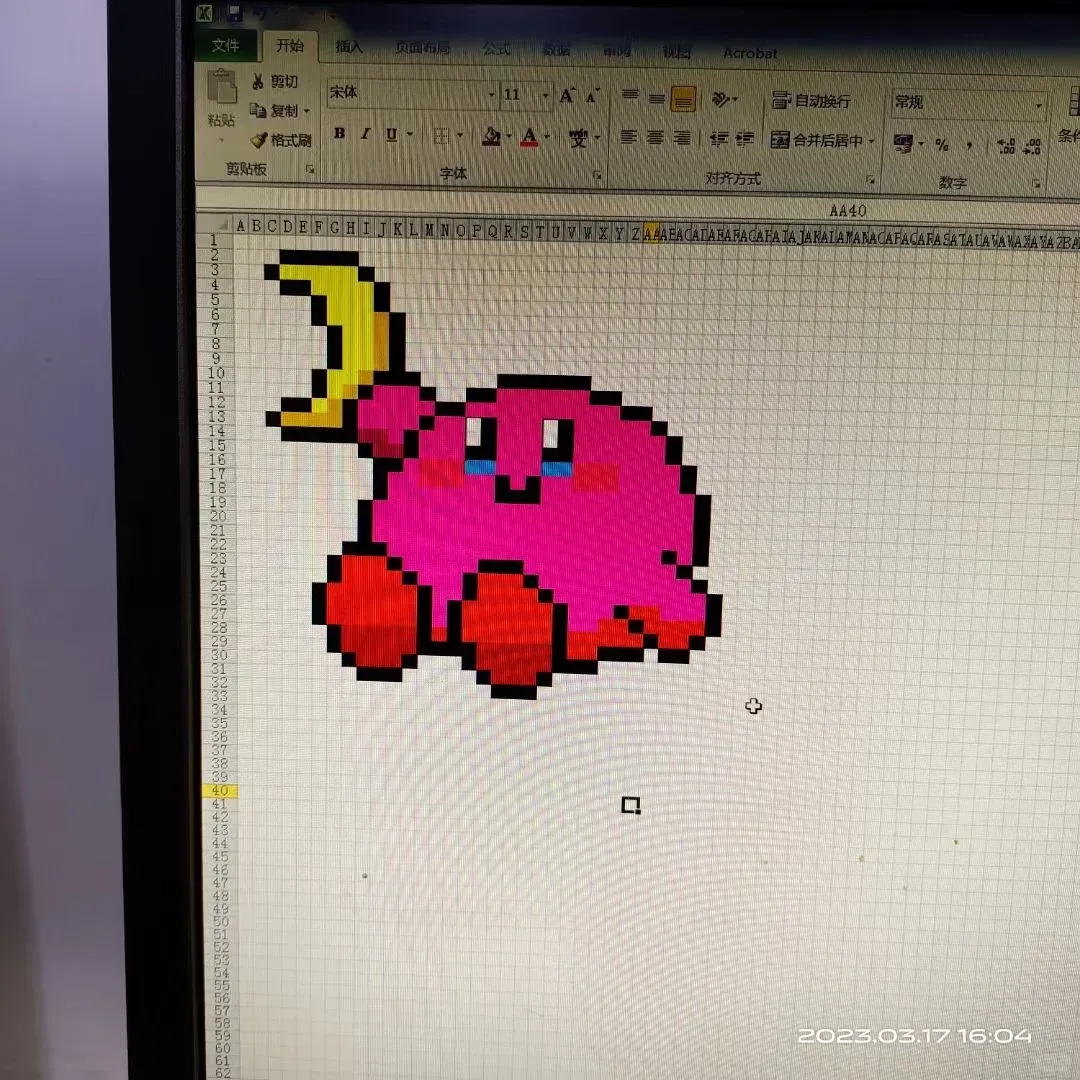Select the row 1 header

pyautogui.click(x=214, y=240)
